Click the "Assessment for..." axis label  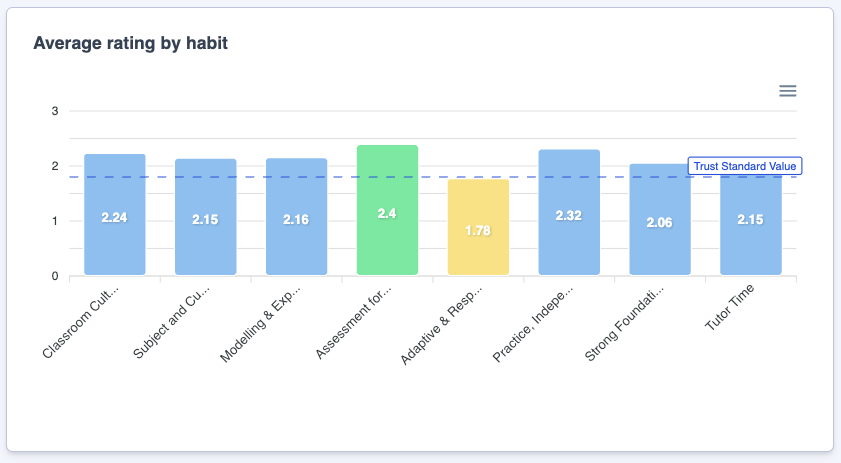(x=355, y=322)
